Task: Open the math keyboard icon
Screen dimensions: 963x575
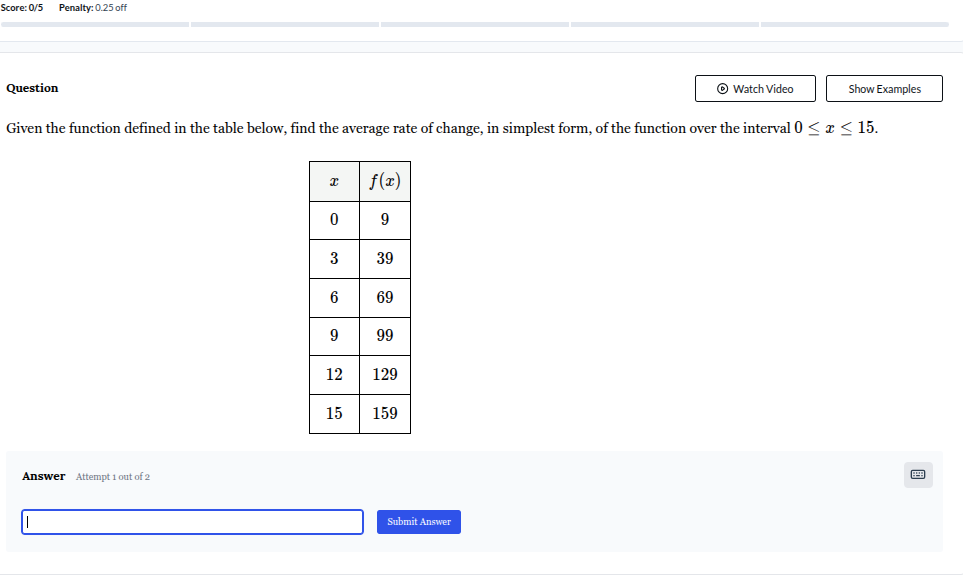Action: pyautogui.click(x=918, y=474)
